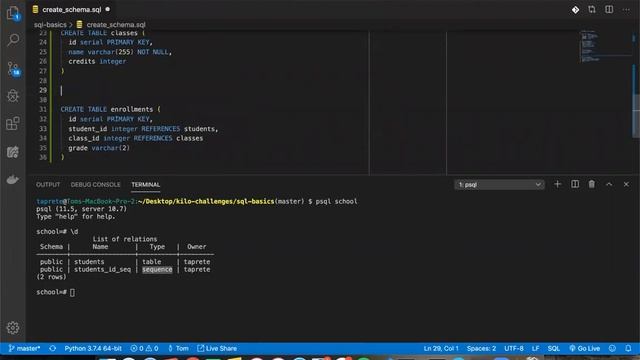Maximize the panel with the chevron up
Screen dimensions: 640x360
(x=609, y=184)
